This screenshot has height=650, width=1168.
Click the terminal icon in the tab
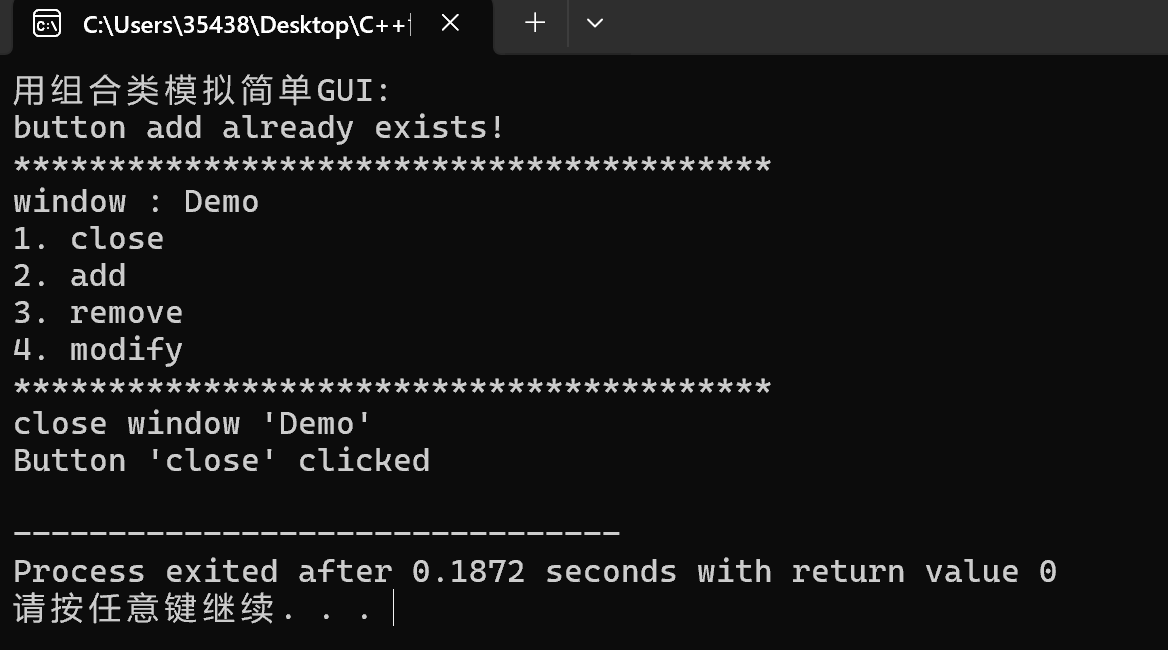pos(47,24)
